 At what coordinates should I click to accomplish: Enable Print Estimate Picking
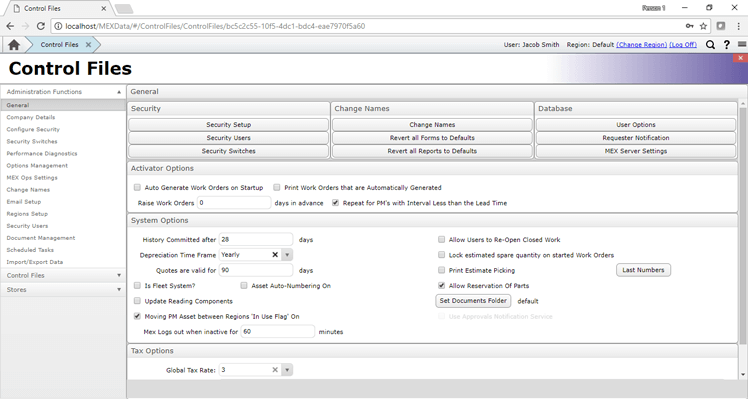point(441,270)
